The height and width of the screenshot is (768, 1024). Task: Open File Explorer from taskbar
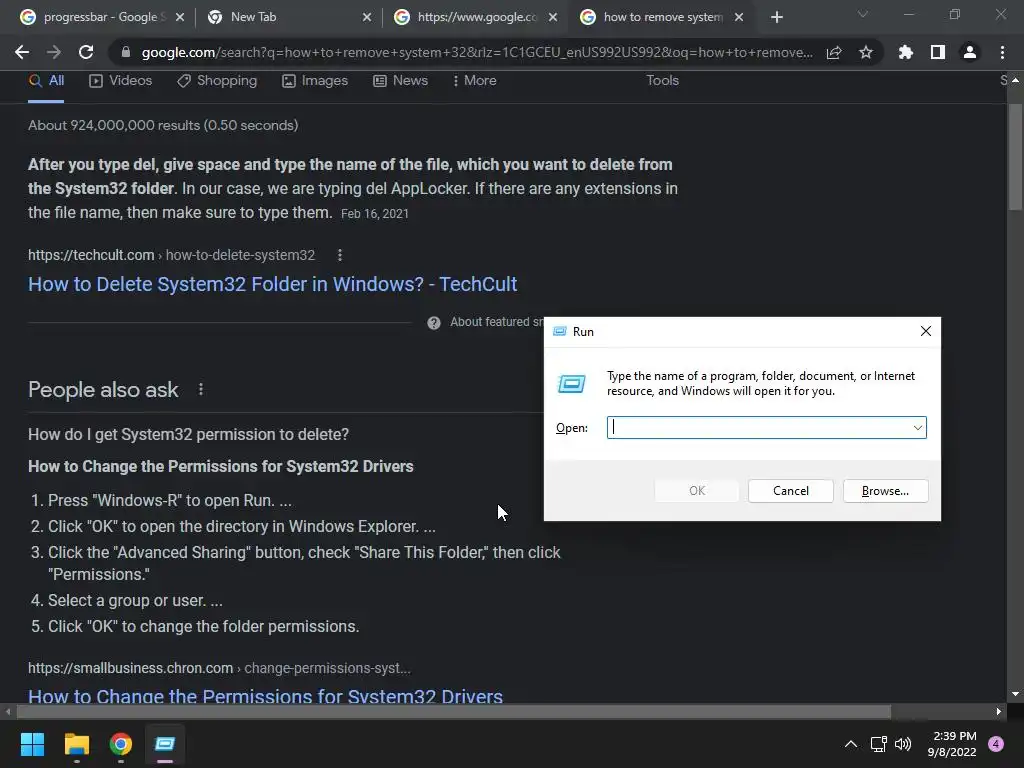[76, 744]
